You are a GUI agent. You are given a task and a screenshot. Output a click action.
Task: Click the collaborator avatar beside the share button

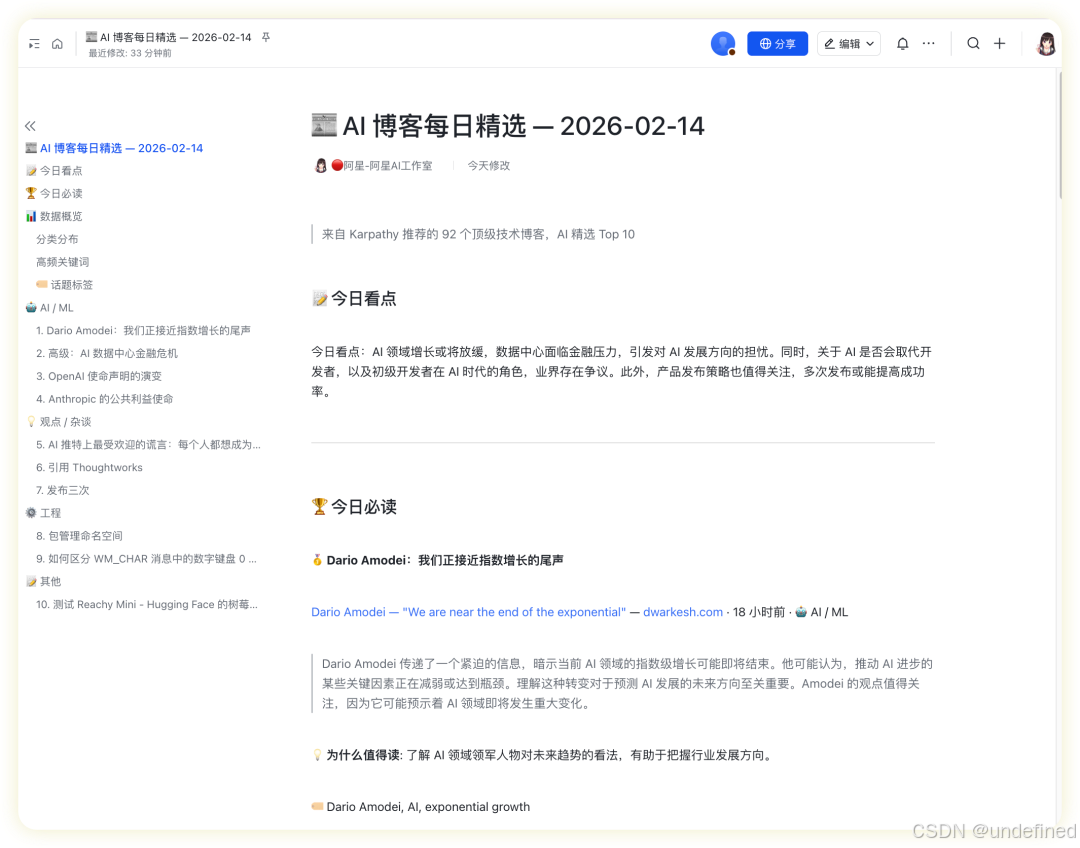(x=722, y=43)
